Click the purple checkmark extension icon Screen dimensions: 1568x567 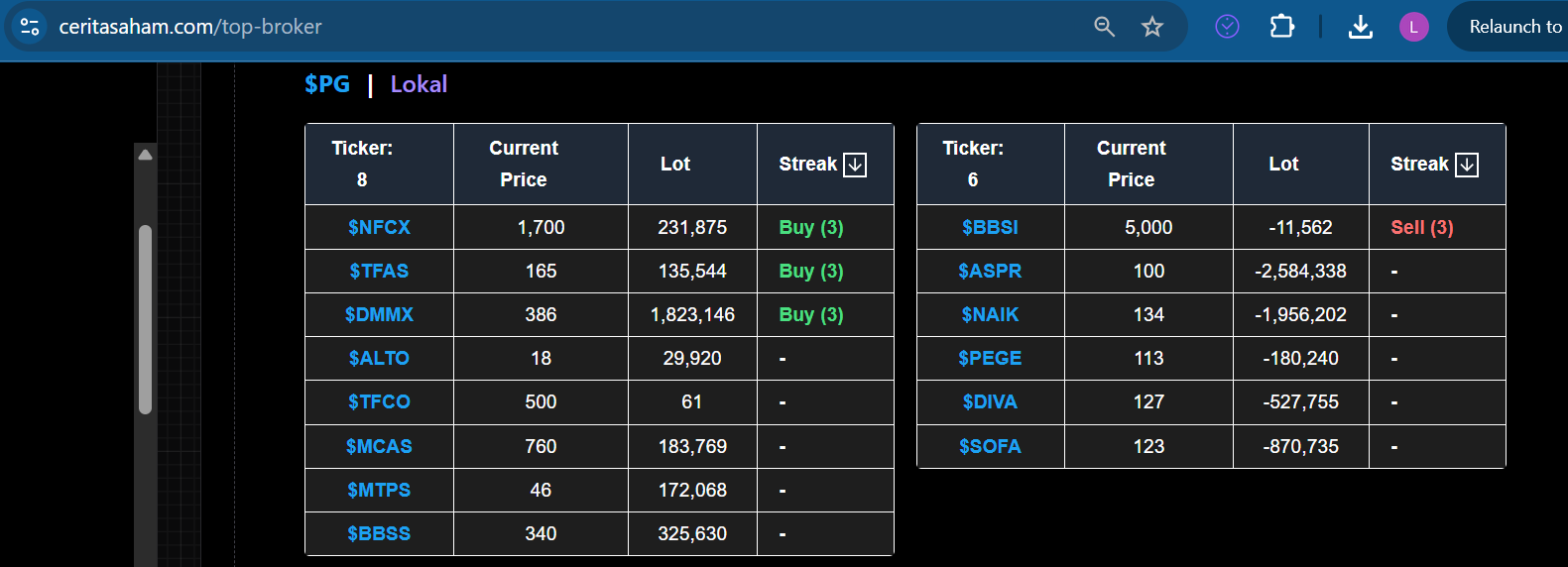click(1227, 27)
